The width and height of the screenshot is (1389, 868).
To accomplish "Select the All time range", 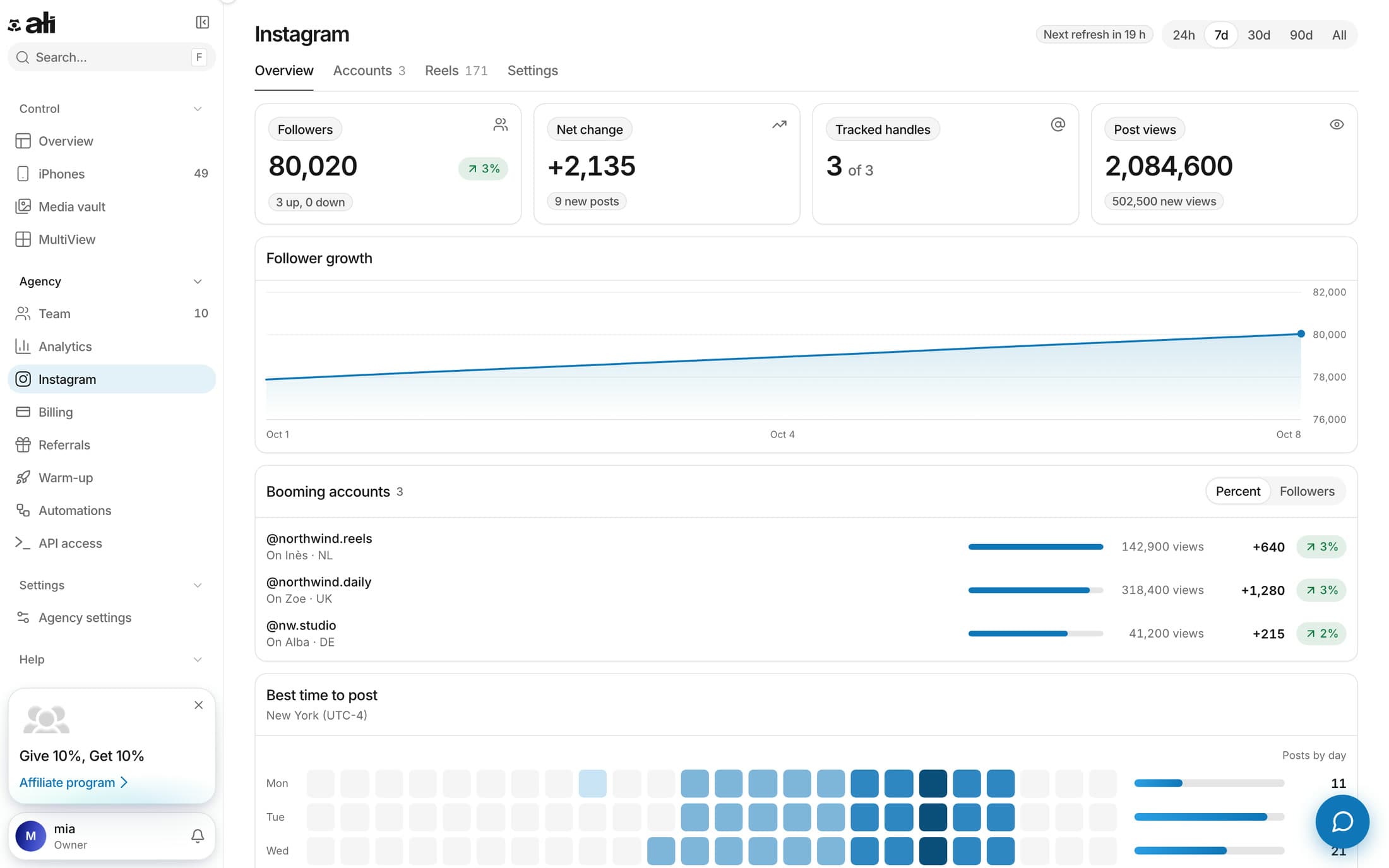I will click(x=1339, y=35).
